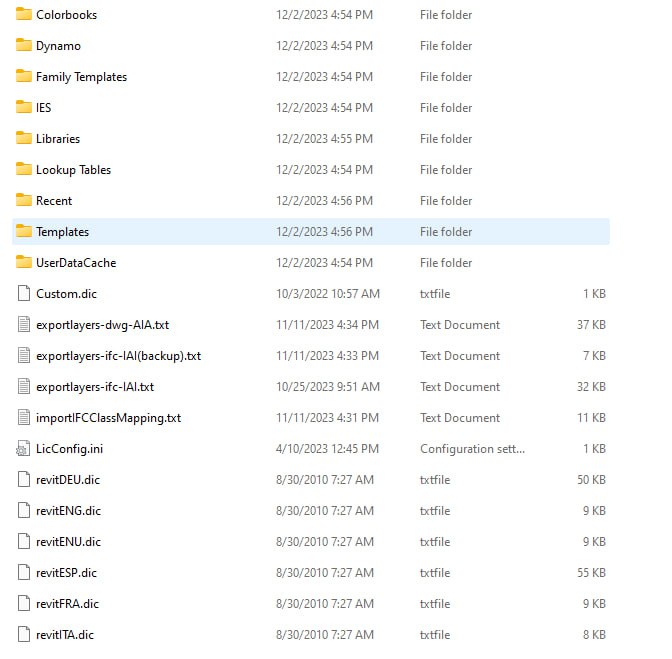Click the revitFRA.dic file icon
Image resolution: width=672 pixels, height=659 pixels.
[24, 603]
